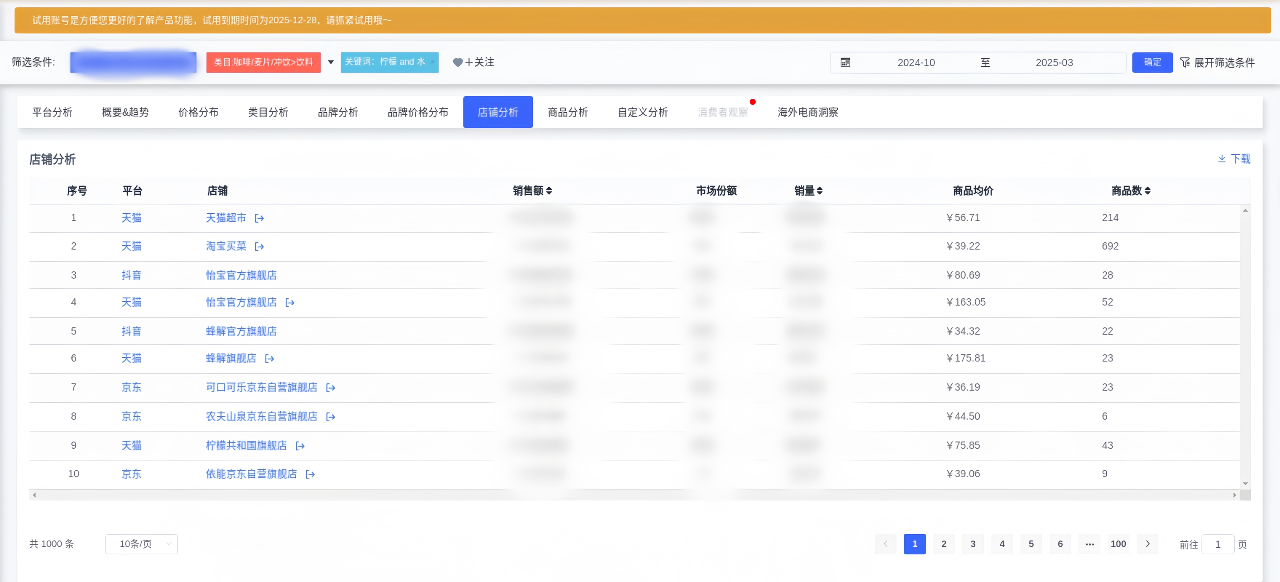Viewport: 1280px width, 582px height.
Task: Go to page 6
Action: [x=1060, y=544]
